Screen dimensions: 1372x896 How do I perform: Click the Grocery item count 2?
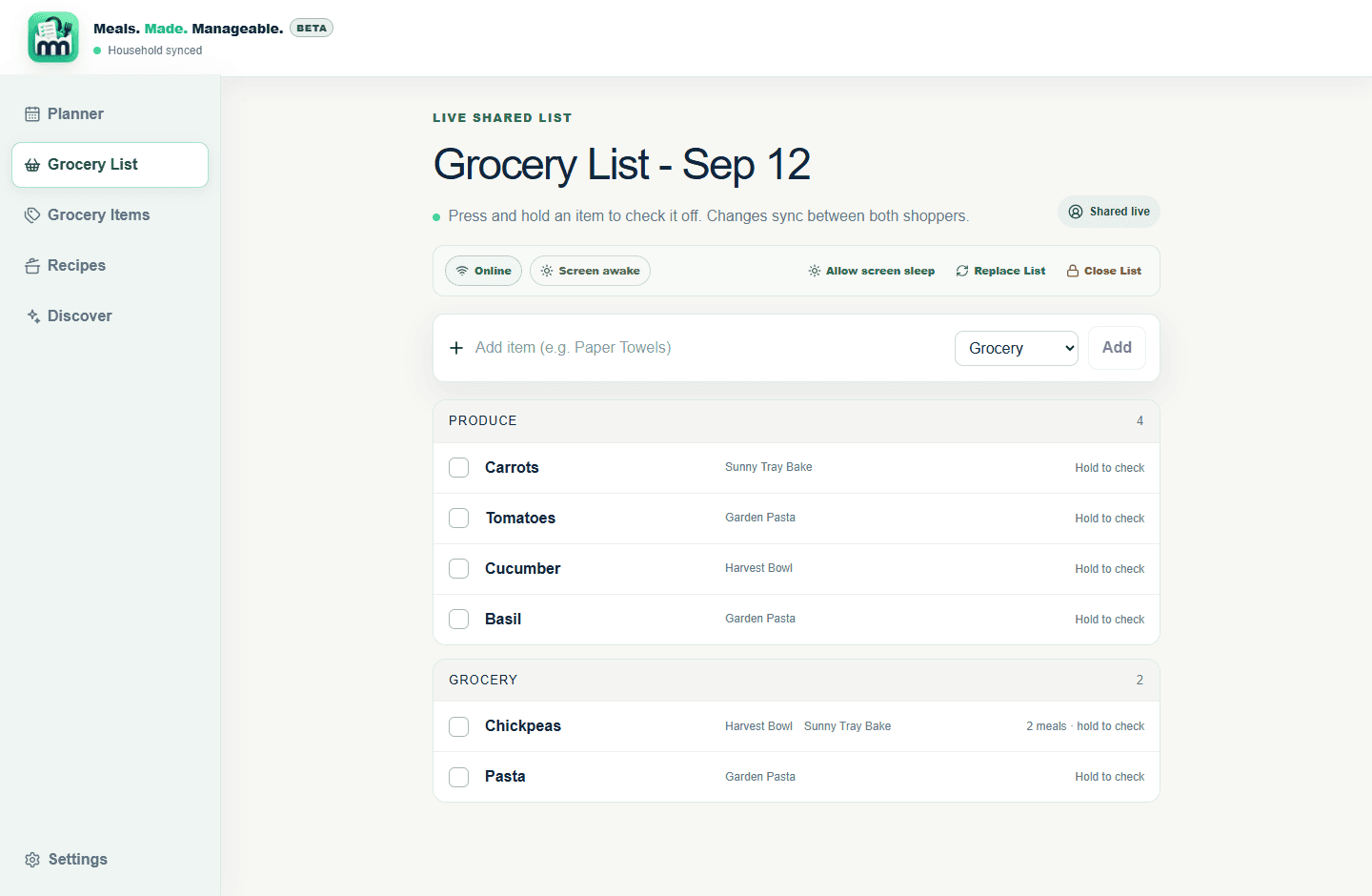tap(1140, 681)
